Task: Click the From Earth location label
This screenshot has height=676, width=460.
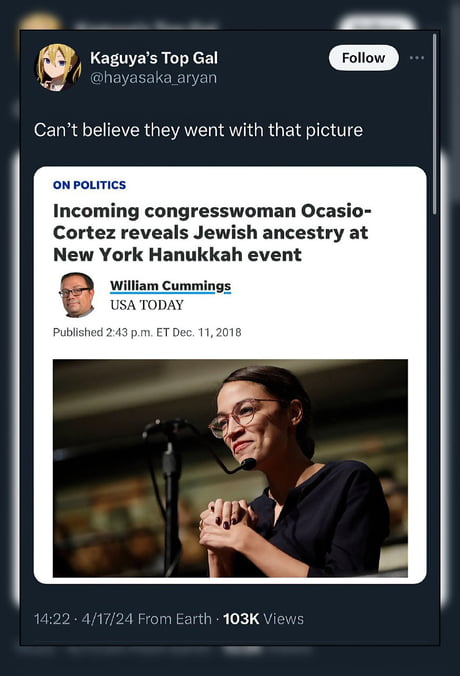Action: pos(175,619)
